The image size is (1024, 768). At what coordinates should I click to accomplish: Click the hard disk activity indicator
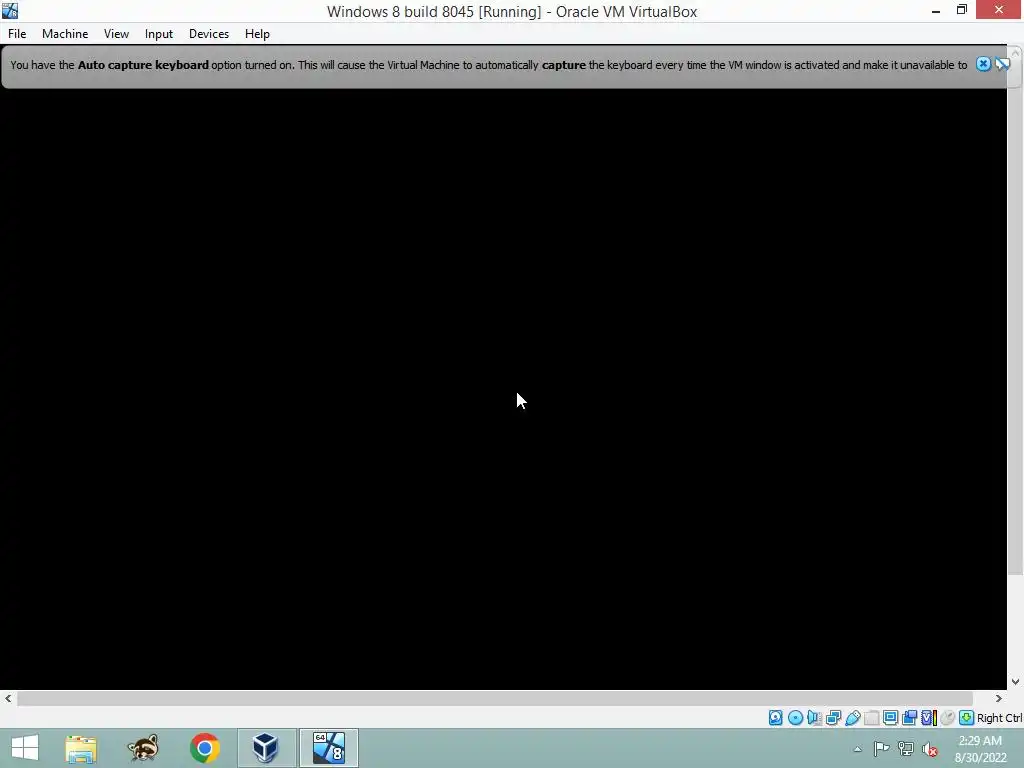pyautogui.click(x=775, y=718)
